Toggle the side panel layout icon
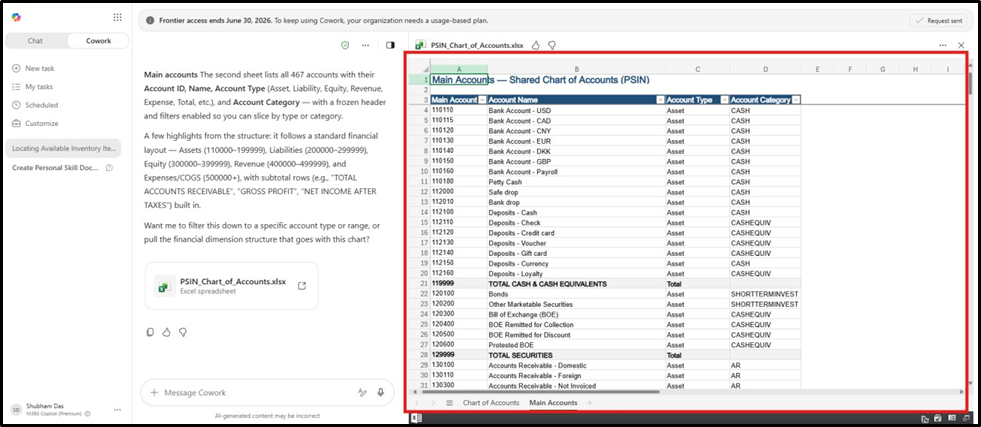This screenshot has width=981, height=427. 390,45
